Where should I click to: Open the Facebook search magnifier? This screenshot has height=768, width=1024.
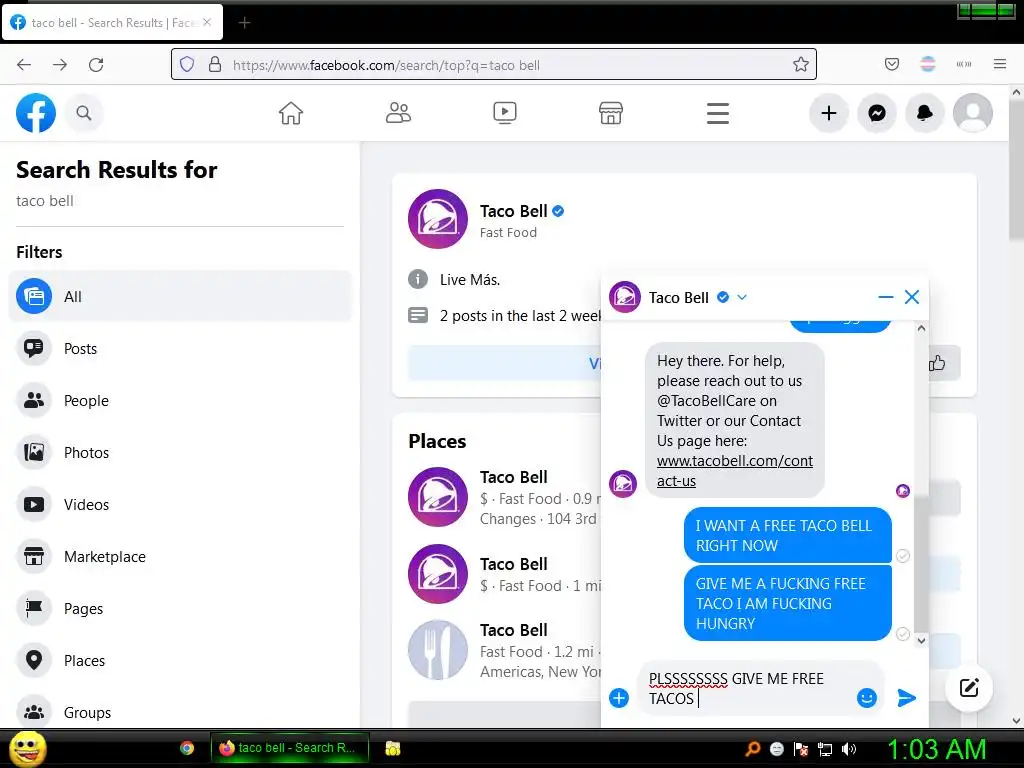84,113
